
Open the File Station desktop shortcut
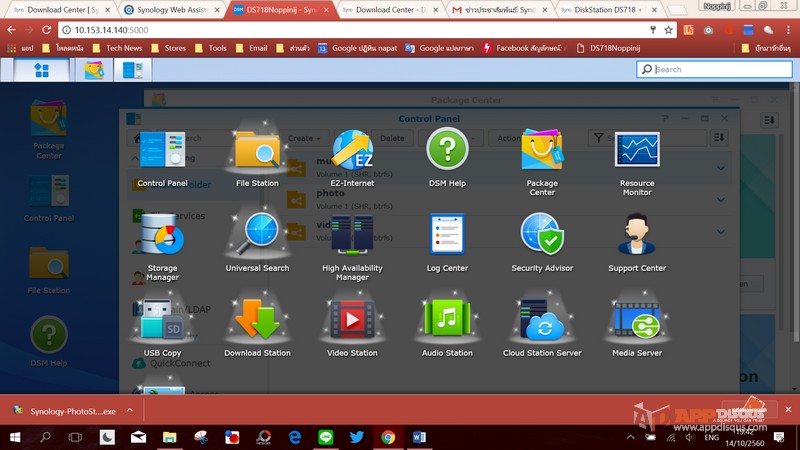point(48,270)
